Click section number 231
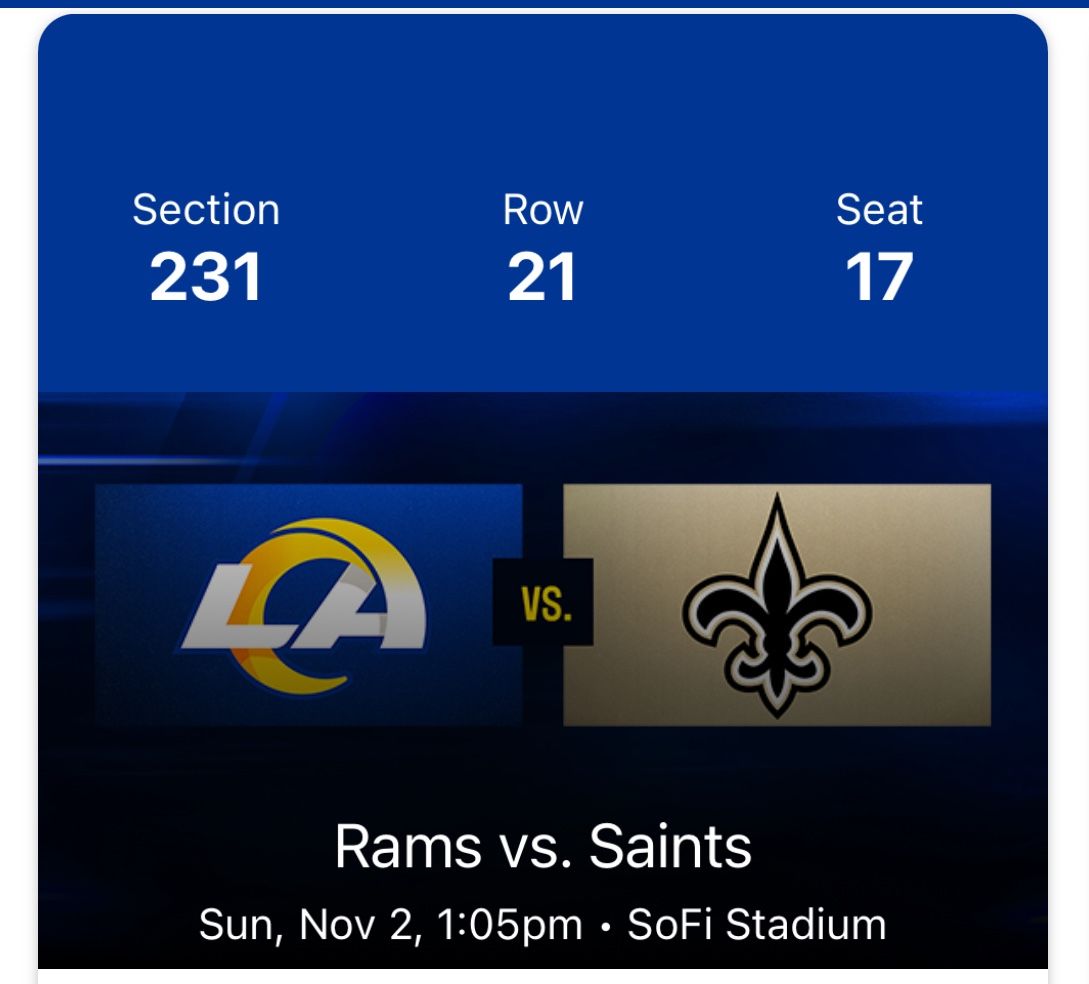The height and width of the screenshot is (984, 1089). (206, 277)
